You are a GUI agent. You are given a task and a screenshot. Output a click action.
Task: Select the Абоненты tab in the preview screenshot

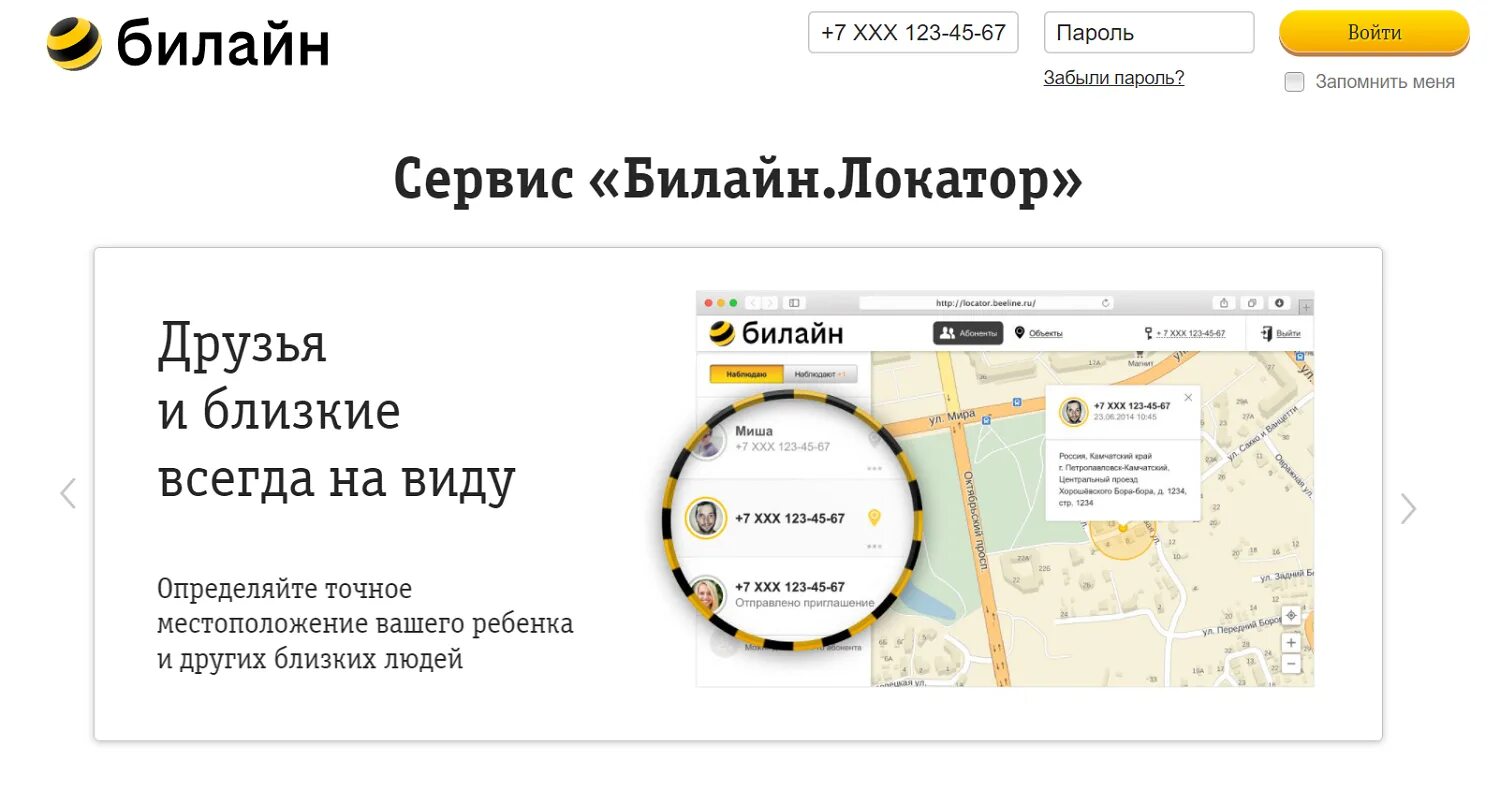coord(968,333)
